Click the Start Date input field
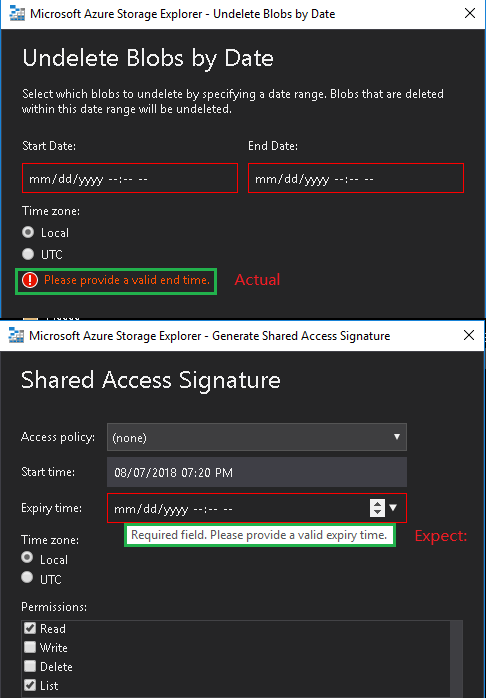 [x=130, y=178]
